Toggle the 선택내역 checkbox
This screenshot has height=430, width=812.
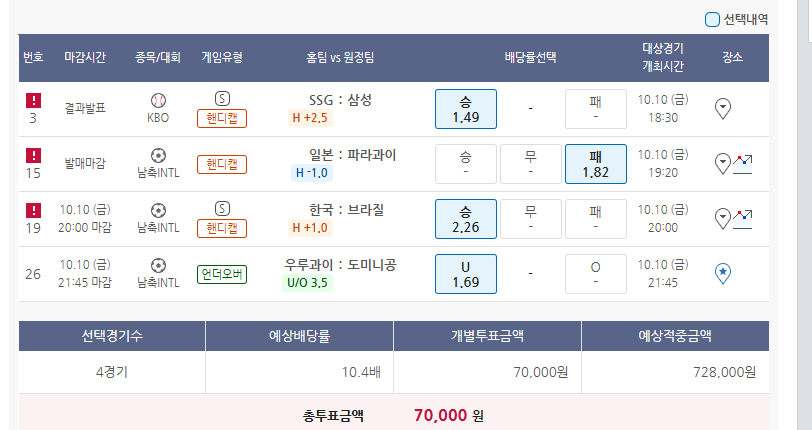713,19
